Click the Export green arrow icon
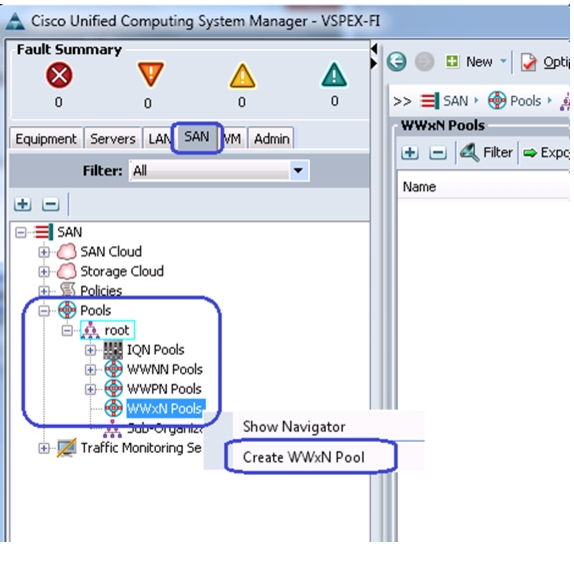Viewport: 574px width, 573px height. pos(530,153)
